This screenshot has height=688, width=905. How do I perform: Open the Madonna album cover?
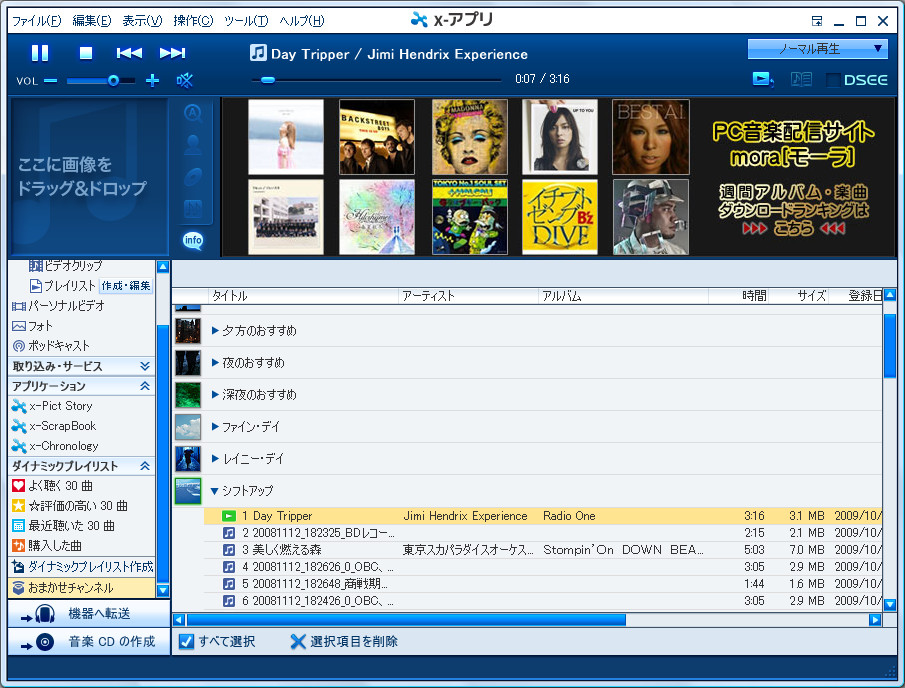coord(470,137)
